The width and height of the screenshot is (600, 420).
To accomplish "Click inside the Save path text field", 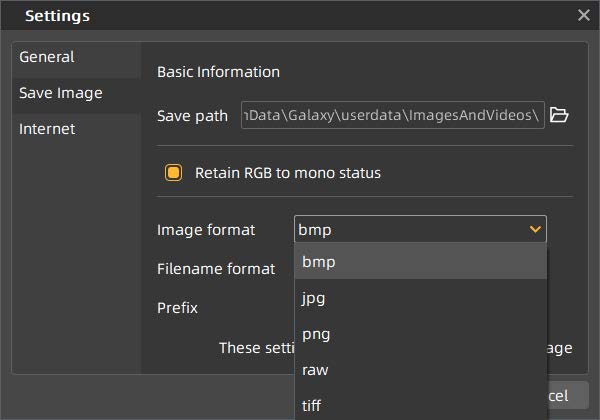I will 392,115.
